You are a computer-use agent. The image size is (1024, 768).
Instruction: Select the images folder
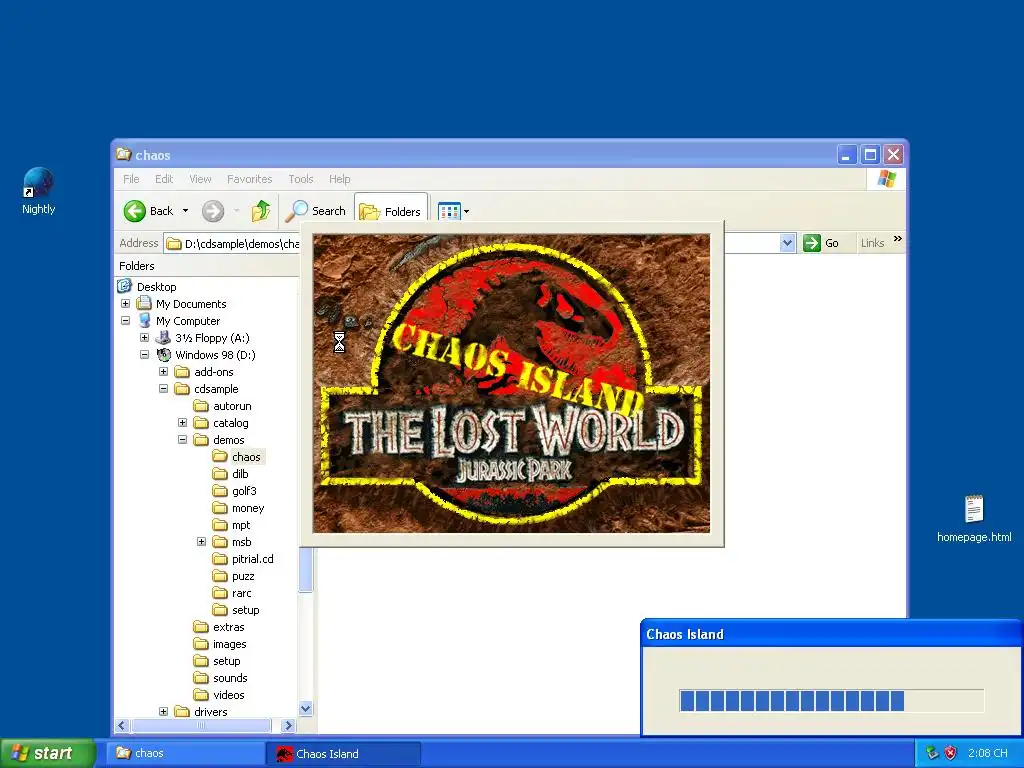pyautogui.click(x=229, y=643)
